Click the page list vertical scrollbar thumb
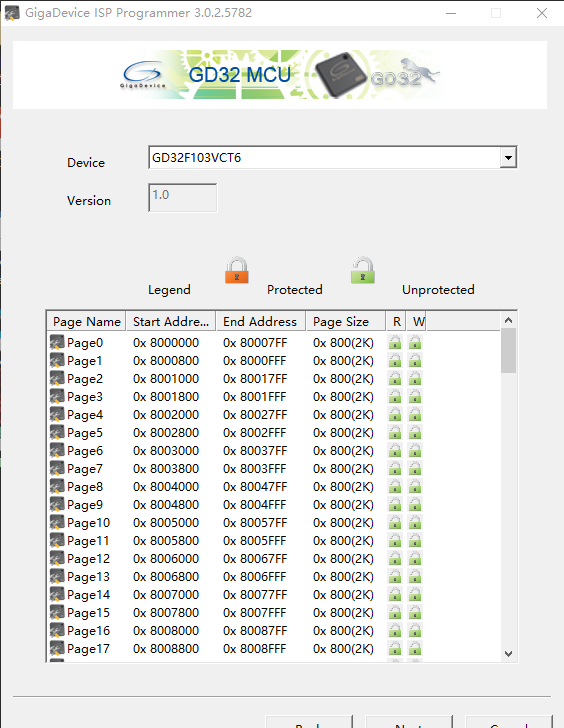Viewport: 564px width, 728px height. (x=508, y=351)
